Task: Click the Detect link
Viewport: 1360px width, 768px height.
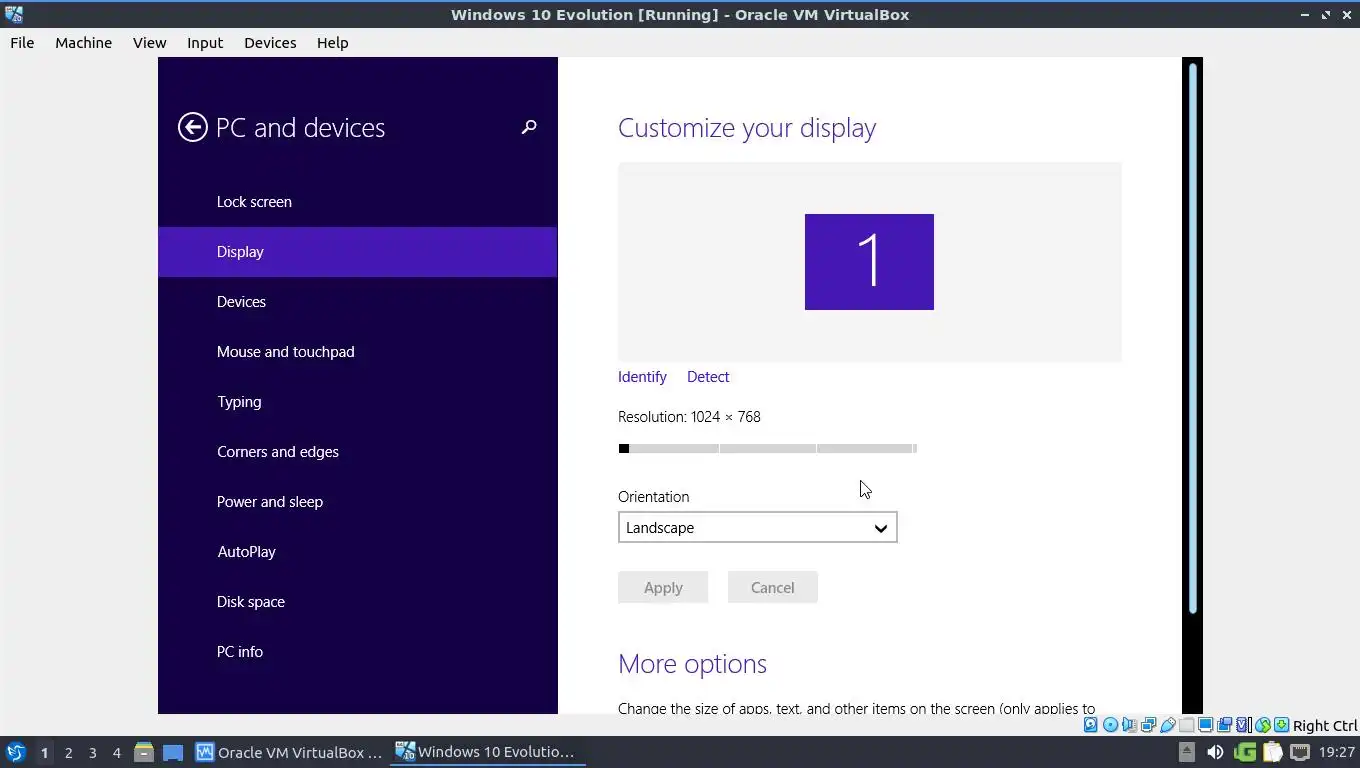Action: click(708, 376)
